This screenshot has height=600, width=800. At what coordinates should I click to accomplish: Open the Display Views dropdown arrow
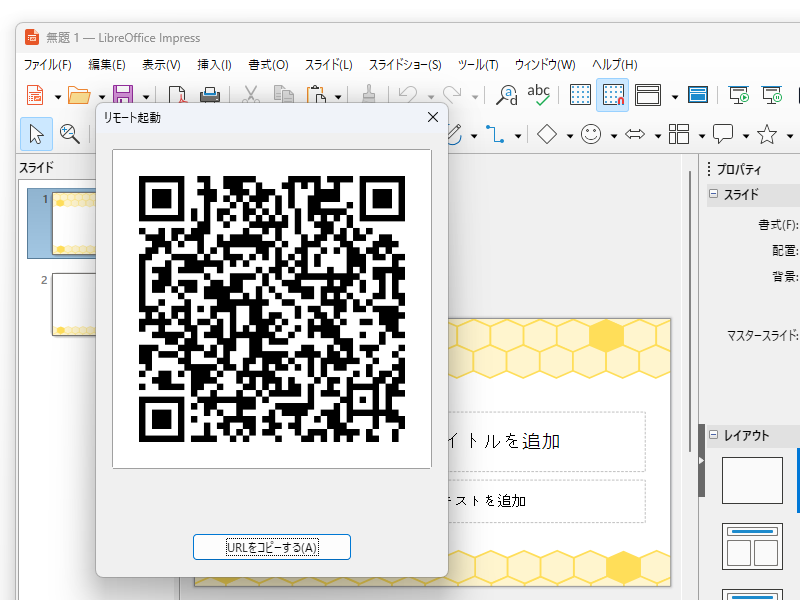[x=674, y=97]
